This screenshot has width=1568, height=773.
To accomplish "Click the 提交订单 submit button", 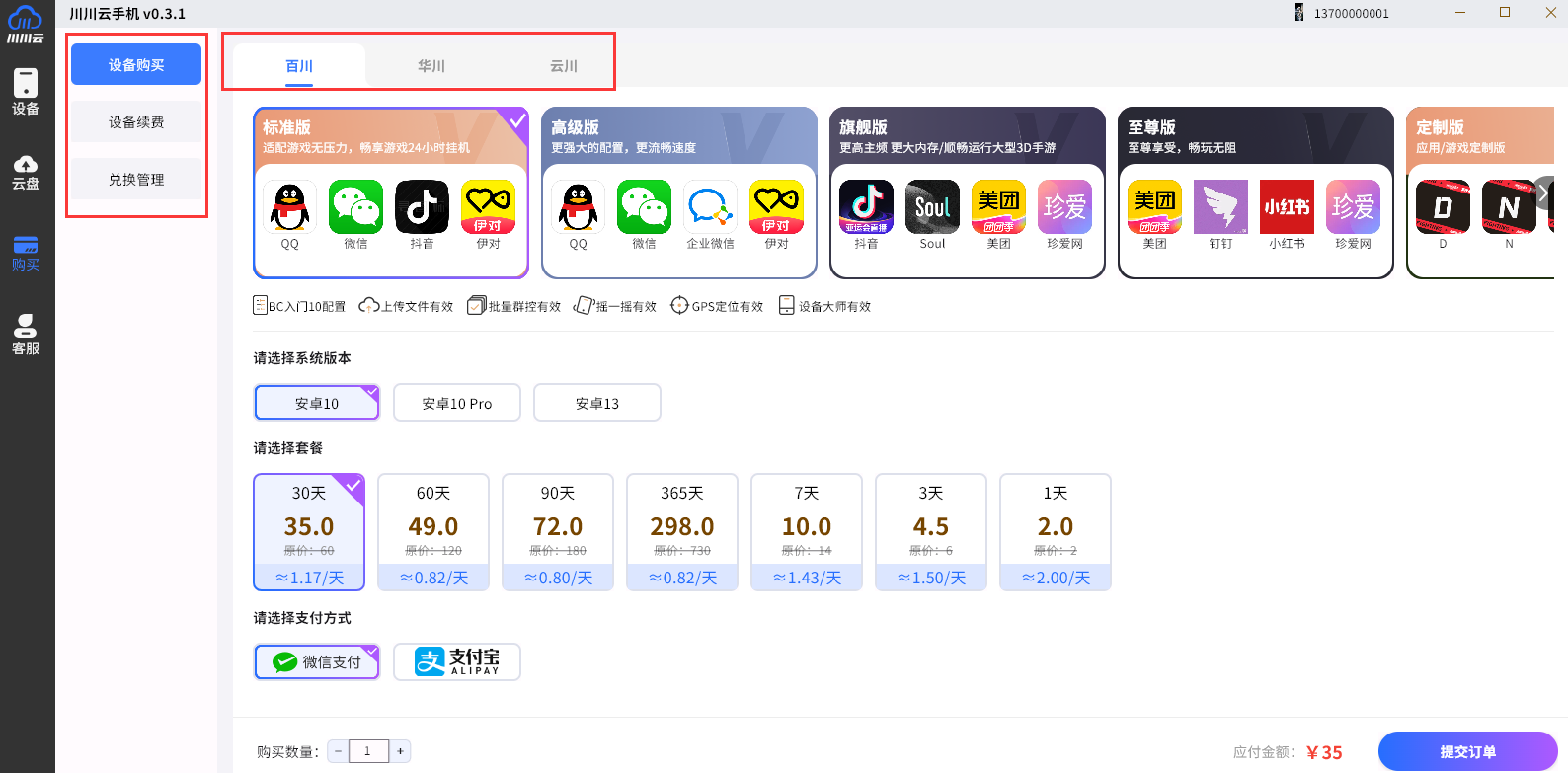I will tap(1467, 751).
